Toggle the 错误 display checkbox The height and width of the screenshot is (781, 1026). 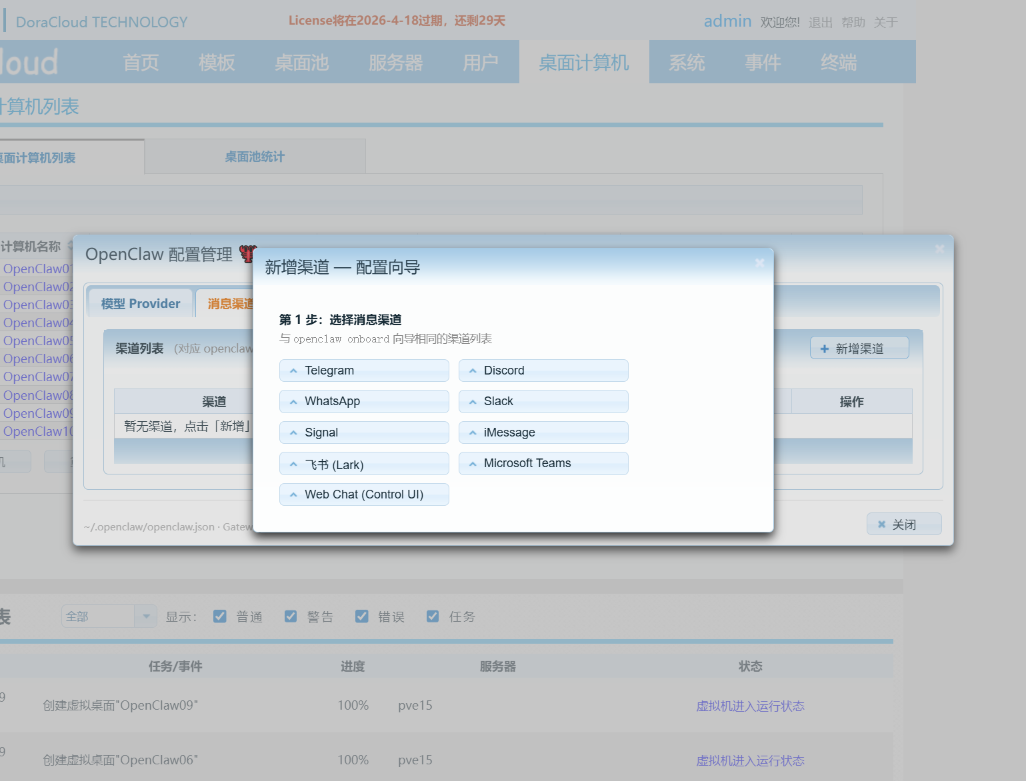click(362, 616)
